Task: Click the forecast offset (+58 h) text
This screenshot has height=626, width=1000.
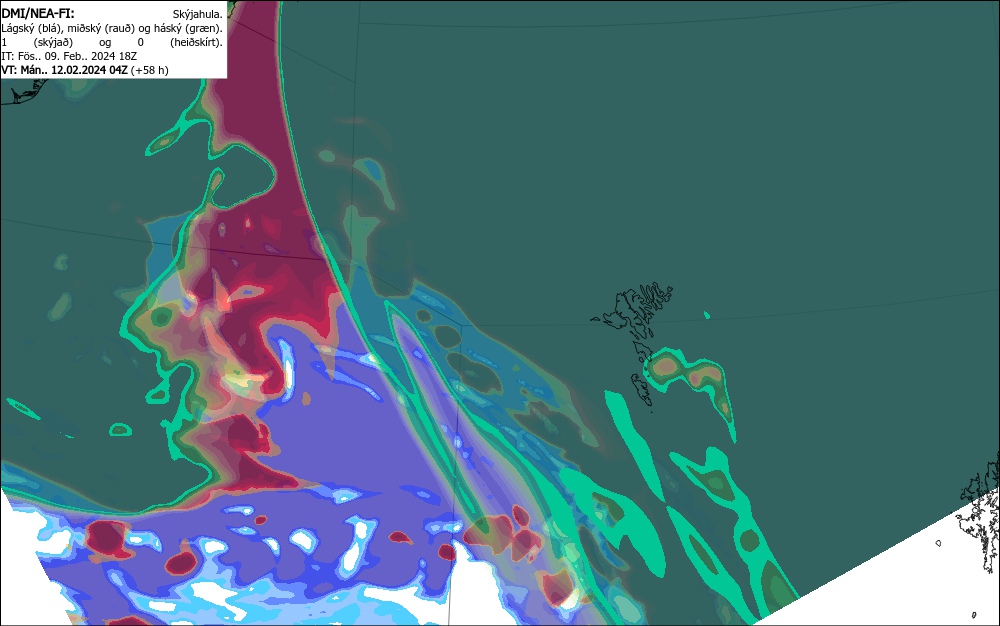Action: tap(150, 70)
